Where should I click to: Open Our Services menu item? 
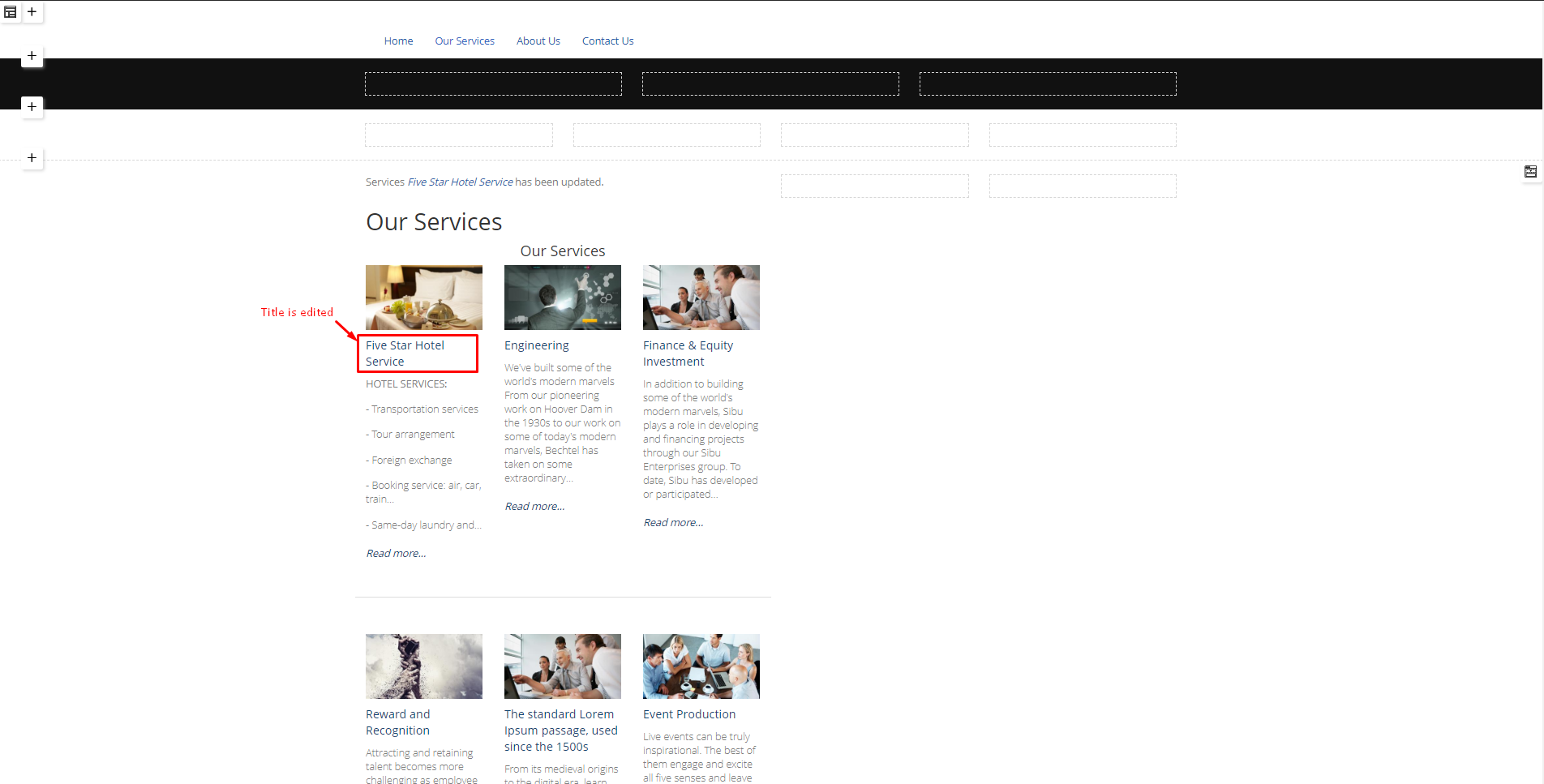(465, 41)
